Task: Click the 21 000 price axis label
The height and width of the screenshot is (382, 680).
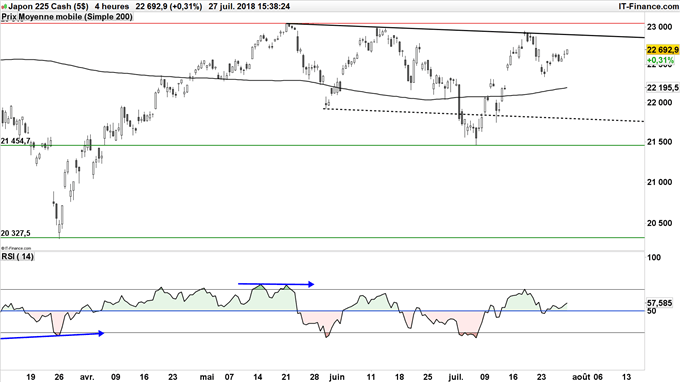Action: [659, 183]
